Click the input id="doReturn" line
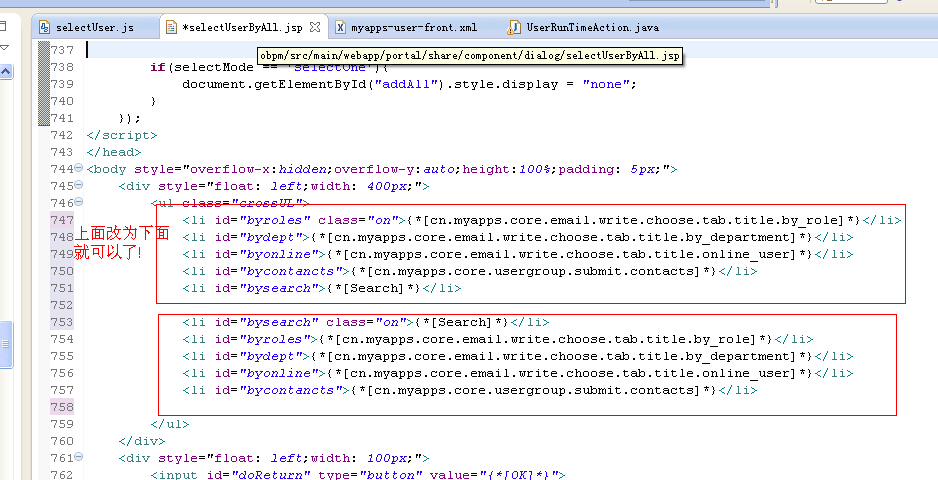The width and height of the screenshot is (938, 480). pos(358,475)
